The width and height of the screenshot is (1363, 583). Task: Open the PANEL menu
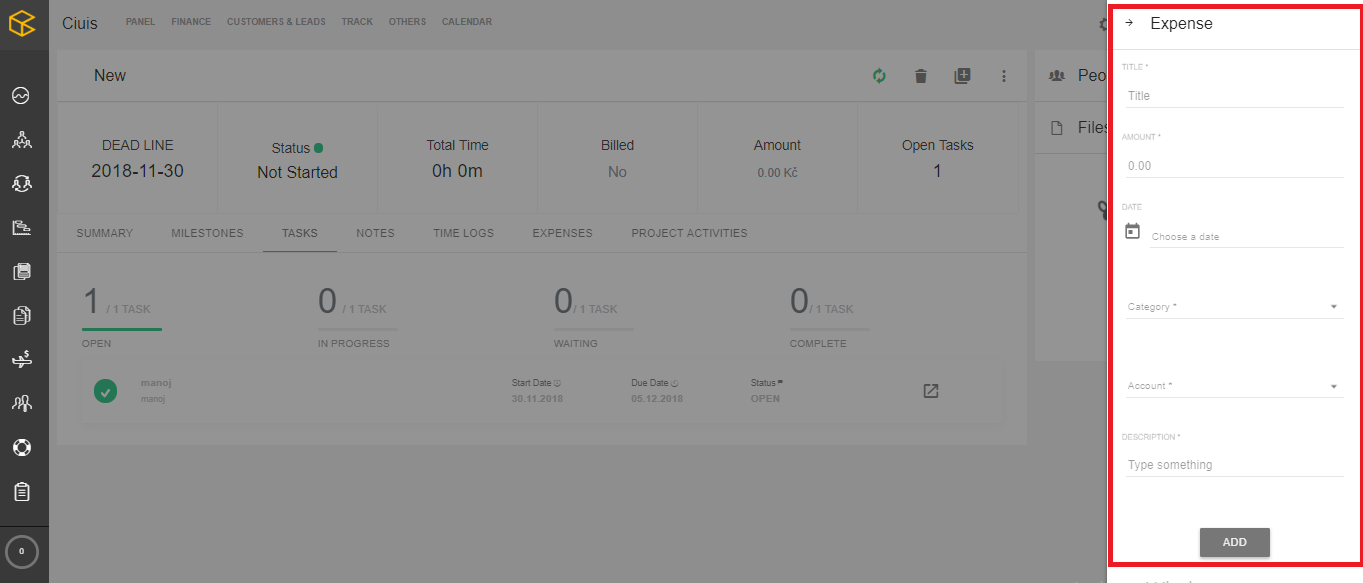pyautogui.click(x=140, y=22)
